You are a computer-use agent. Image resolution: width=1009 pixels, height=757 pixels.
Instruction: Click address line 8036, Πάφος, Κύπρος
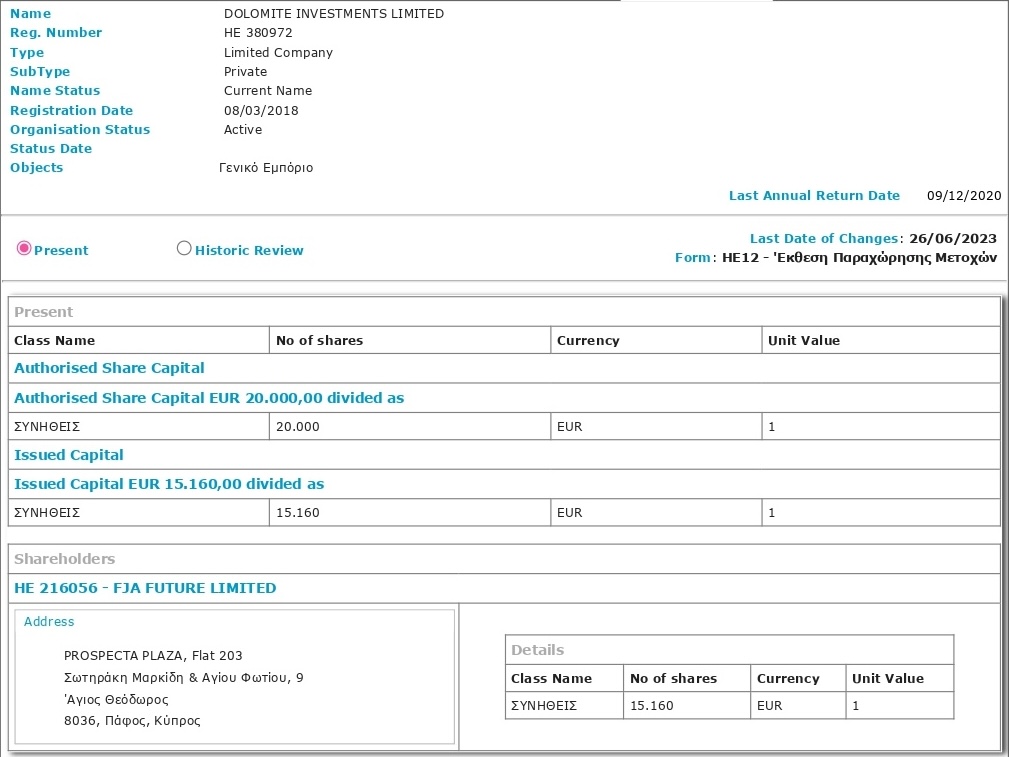[x=132, y=721]
